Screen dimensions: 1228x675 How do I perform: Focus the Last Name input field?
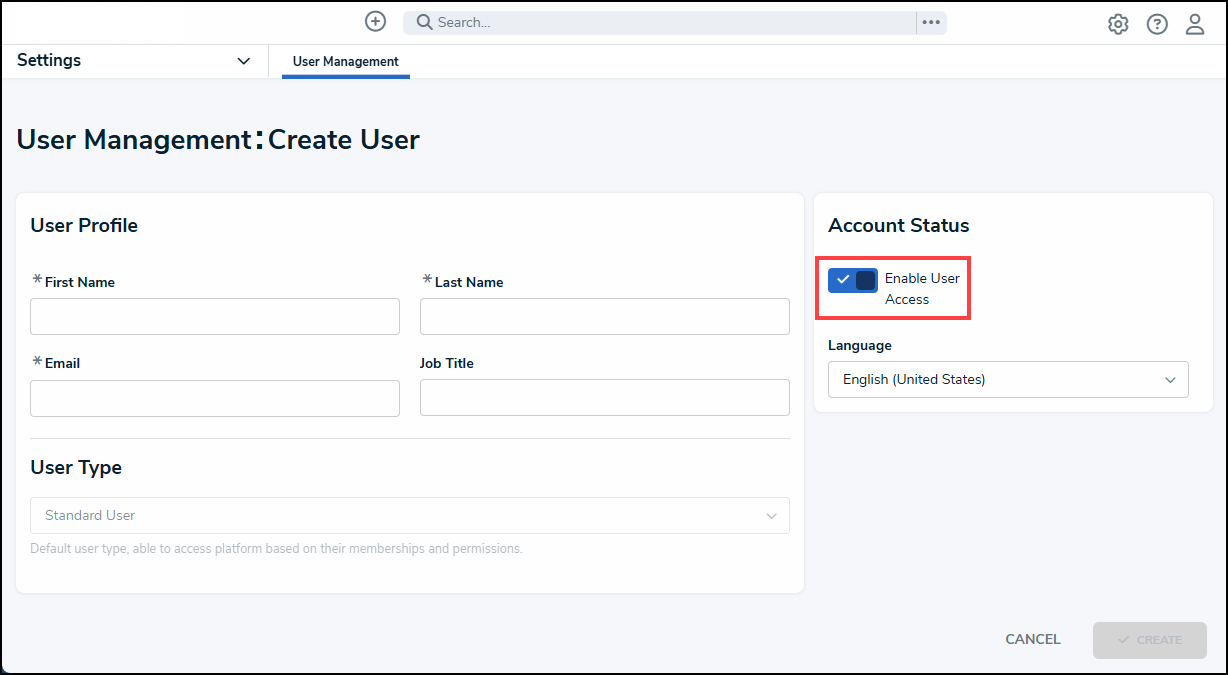pyautogui.click(x=605, y=316)
